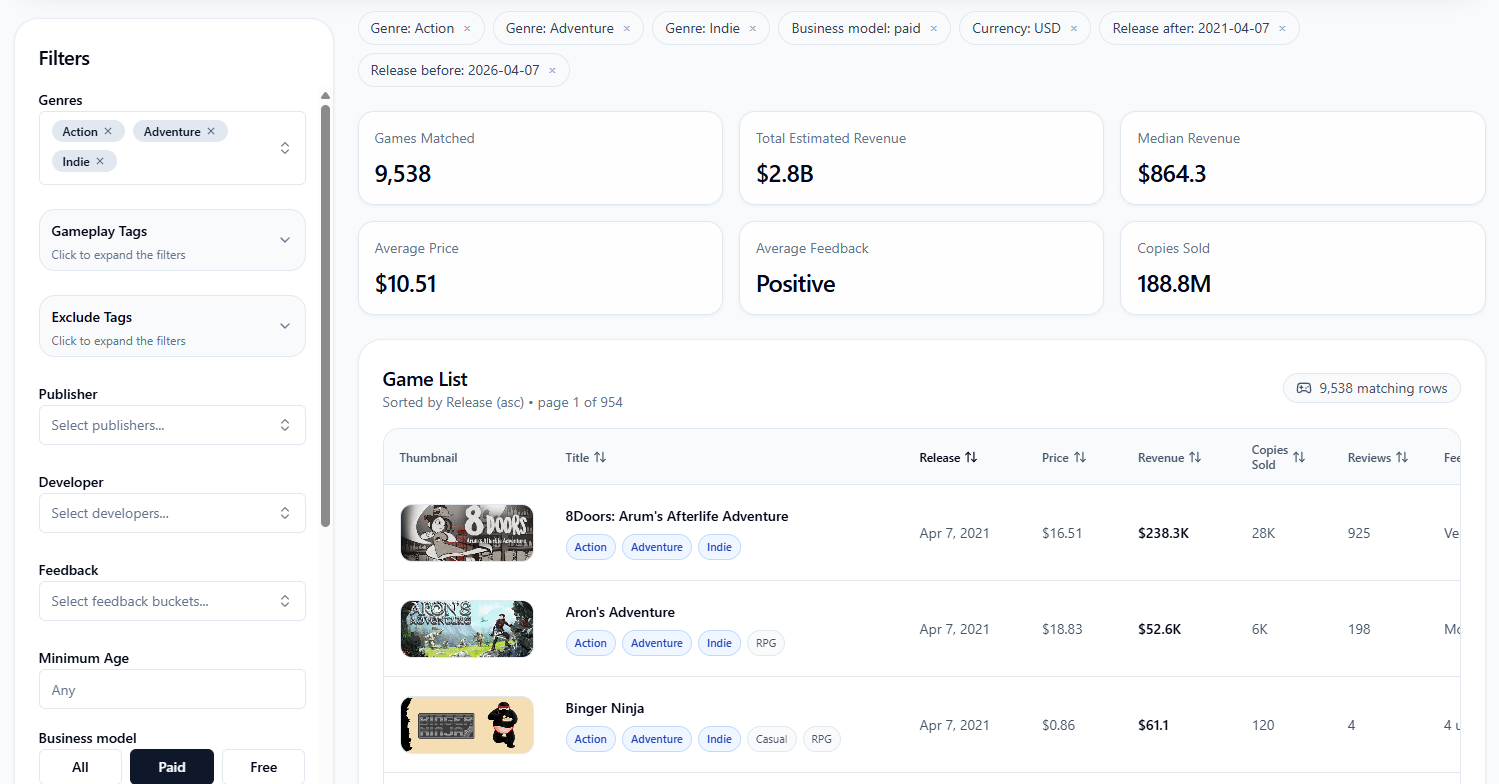Switch business model to Free
The width and height of the screenshot is (1499, 784).
point(262,766)
